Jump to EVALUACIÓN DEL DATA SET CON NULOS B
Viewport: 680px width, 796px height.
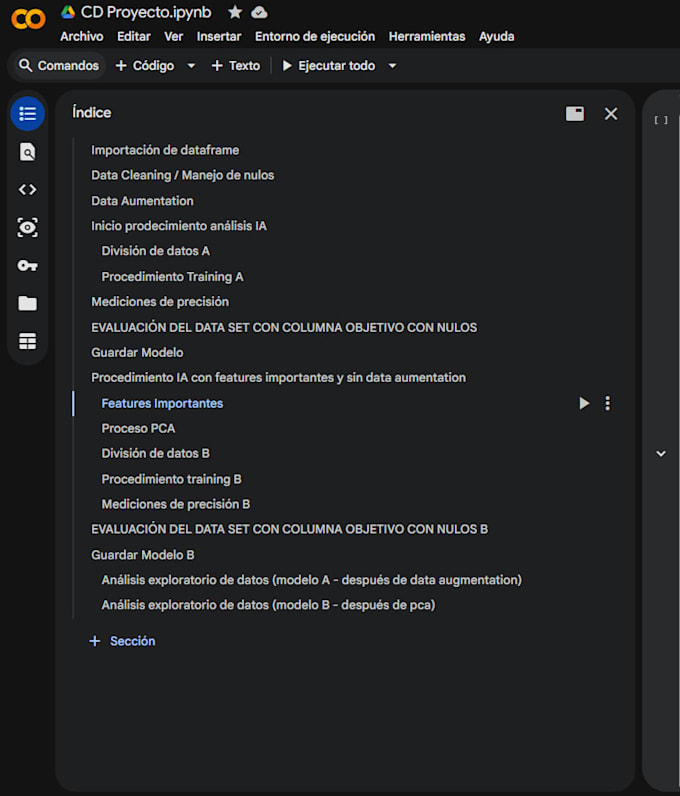pos(289,529)
